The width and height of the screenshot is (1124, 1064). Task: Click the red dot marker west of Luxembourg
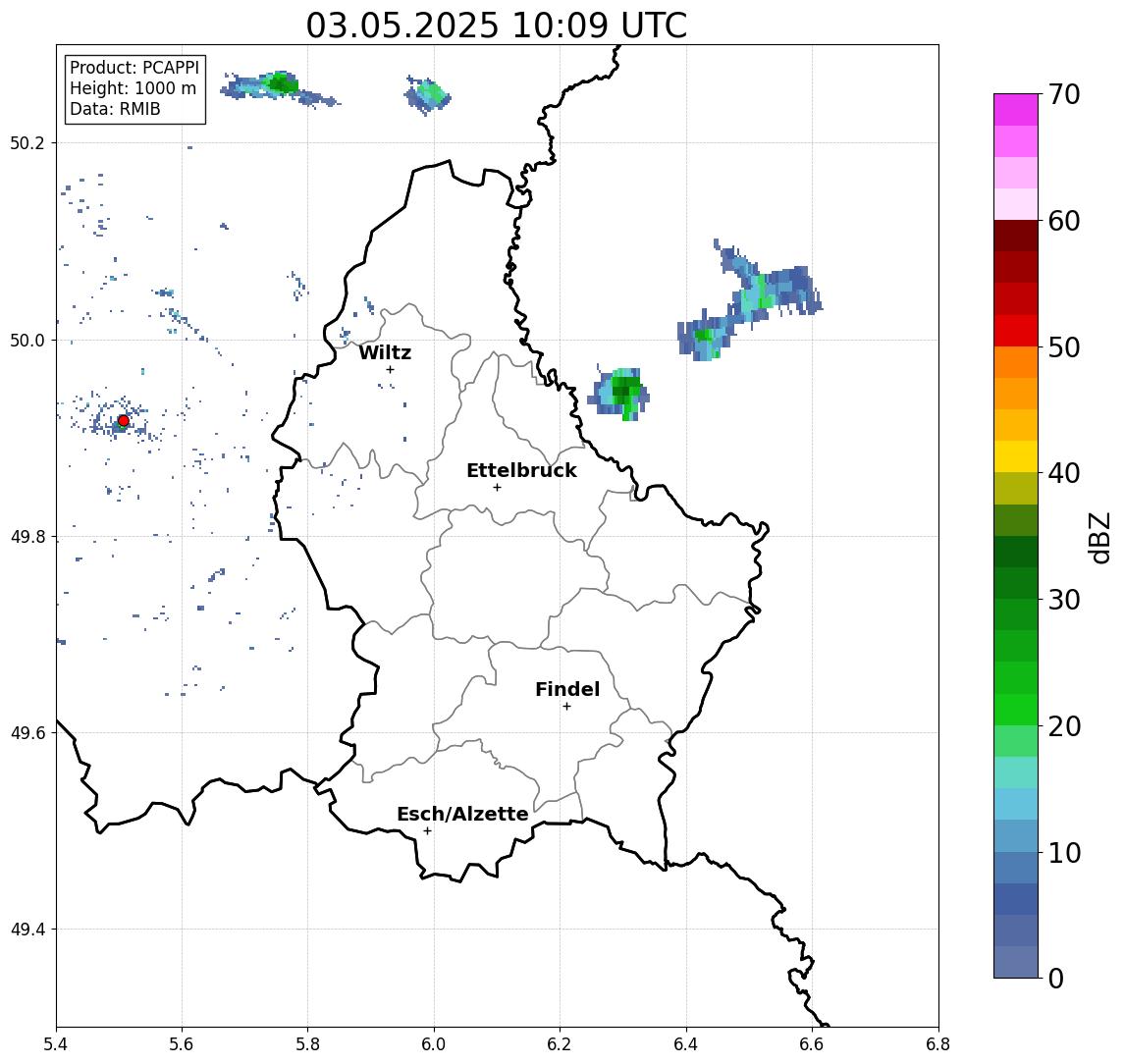[124, 421]
